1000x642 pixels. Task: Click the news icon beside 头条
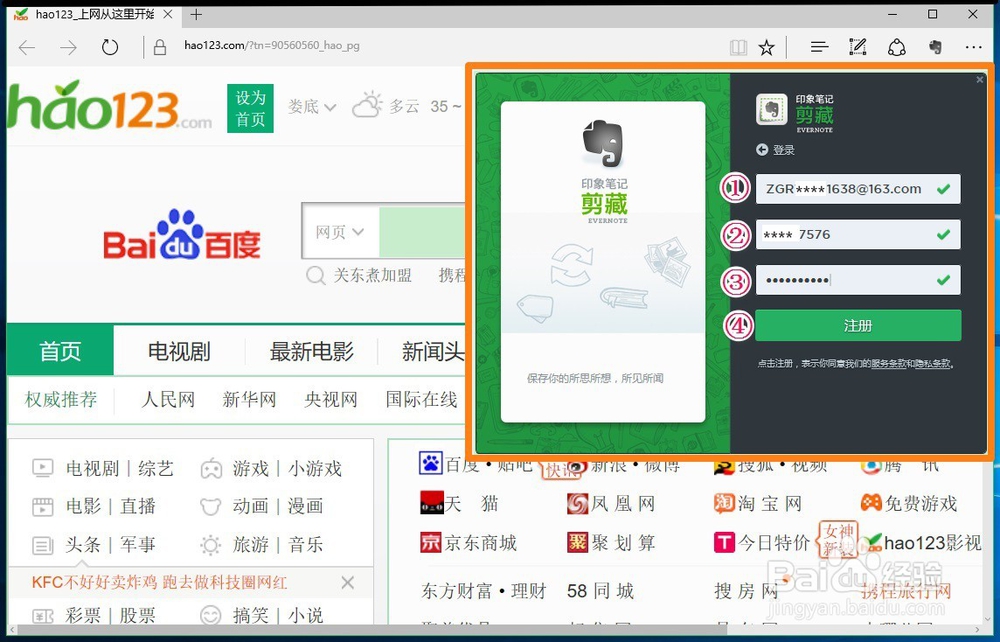[43, 545]
